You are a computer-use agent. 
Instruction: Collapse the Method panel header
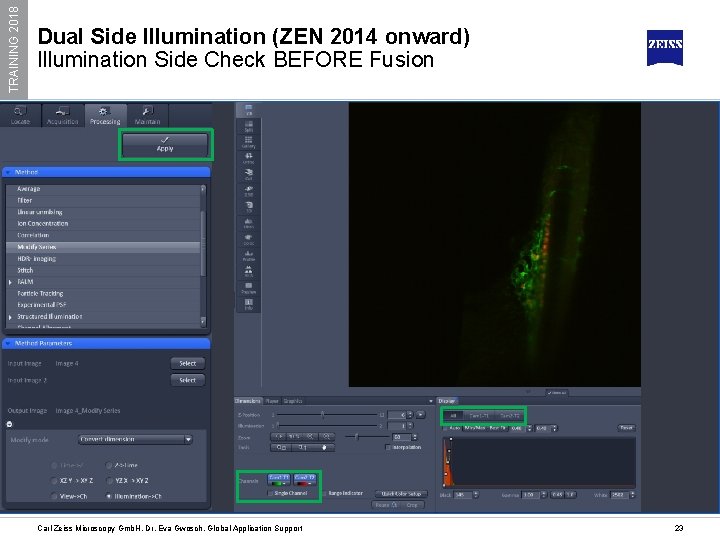[106, 172]
